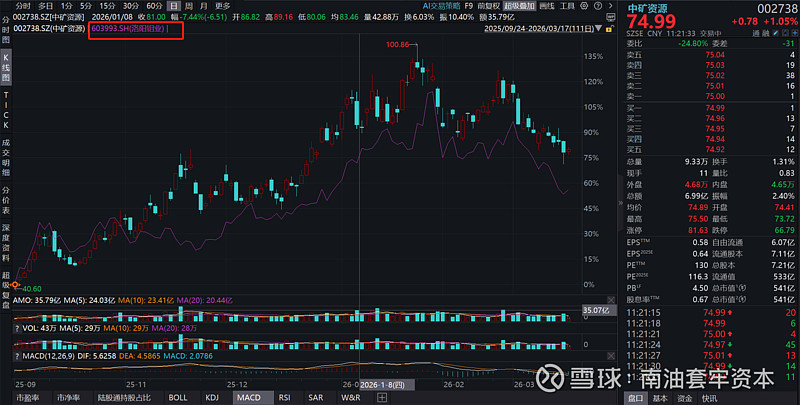Open 画线 drawing tools
The image size is (800, 405).
click(546, 6)
